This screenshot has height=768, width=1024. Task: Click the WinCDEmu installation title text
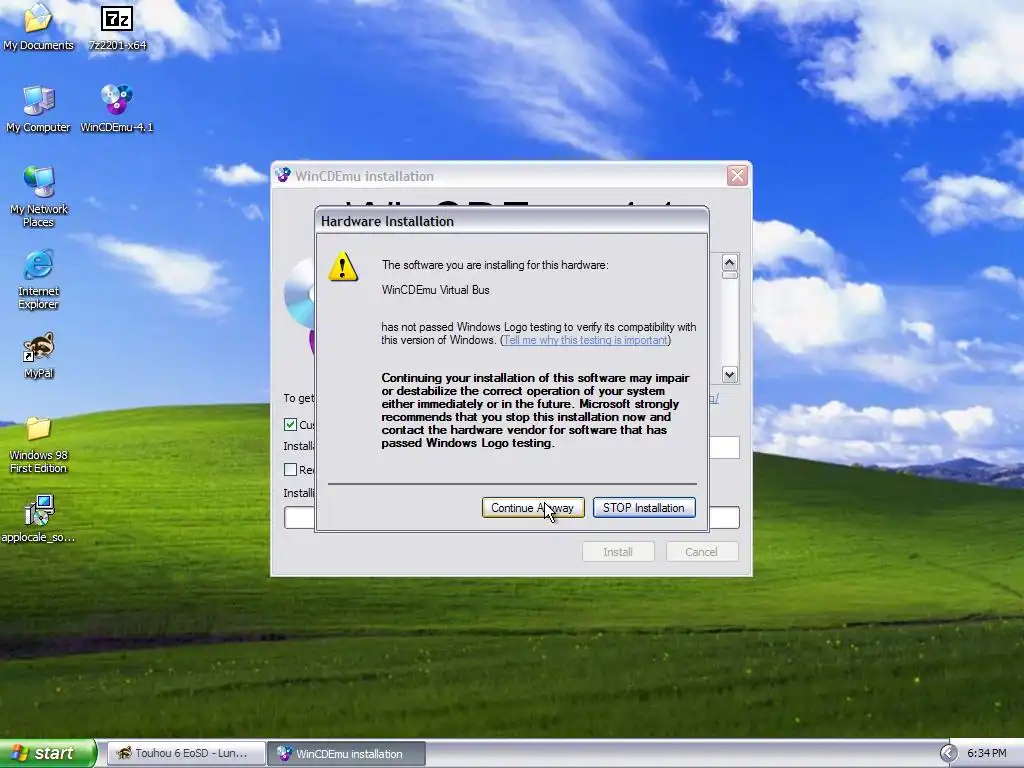tap(364, 176)
